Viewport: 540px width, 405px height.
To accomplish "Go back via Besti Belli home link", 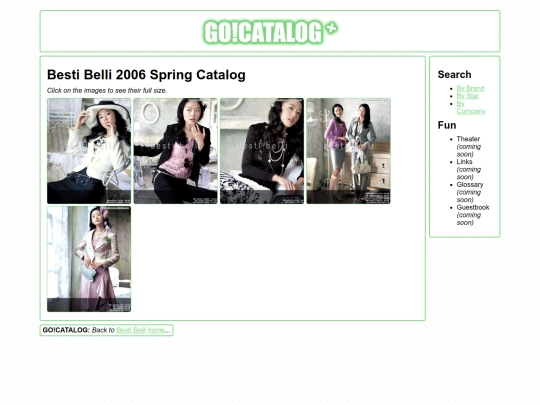I will 141,330.
